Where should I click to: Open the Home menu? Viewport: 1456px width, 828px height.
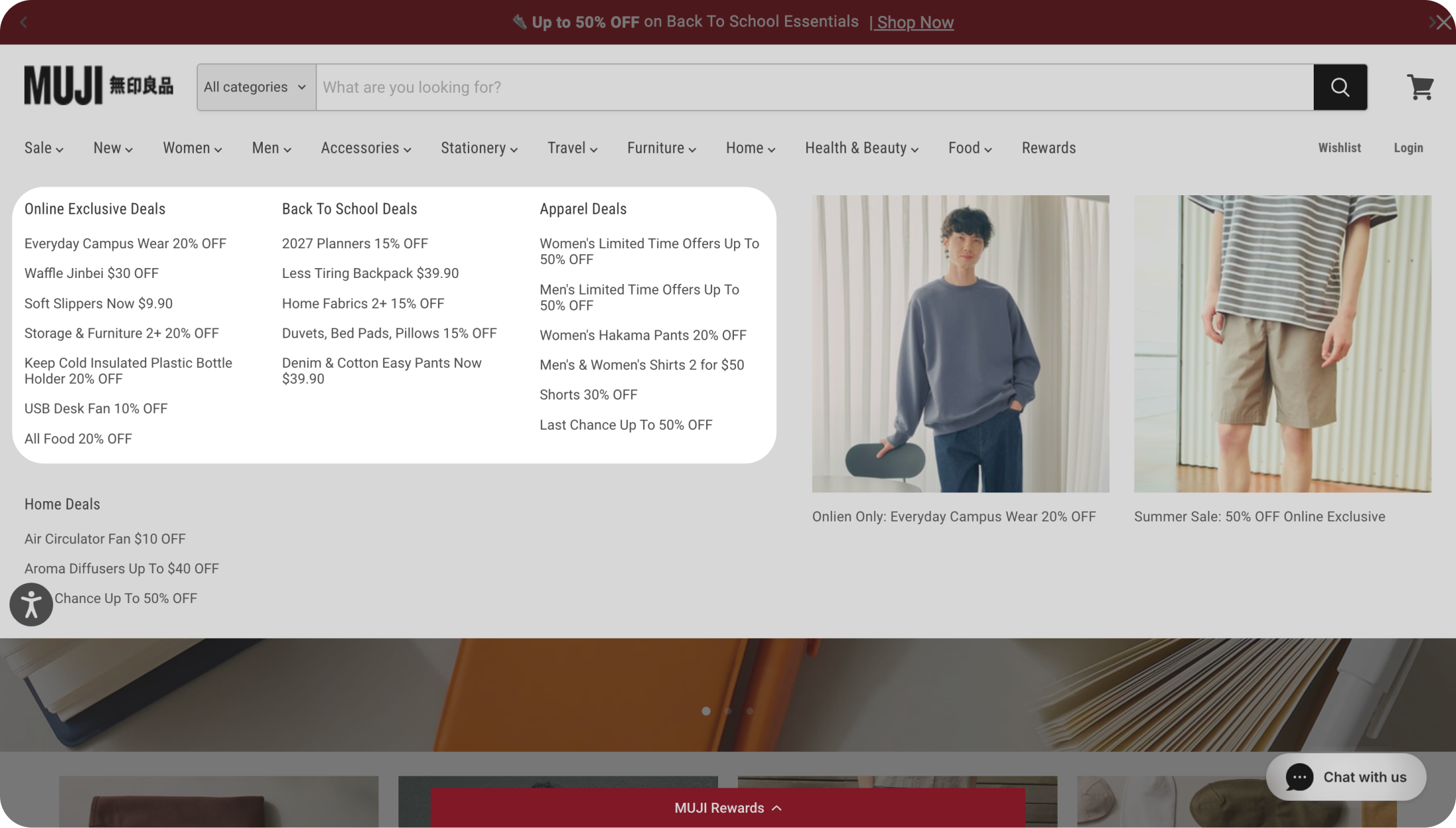751,148
